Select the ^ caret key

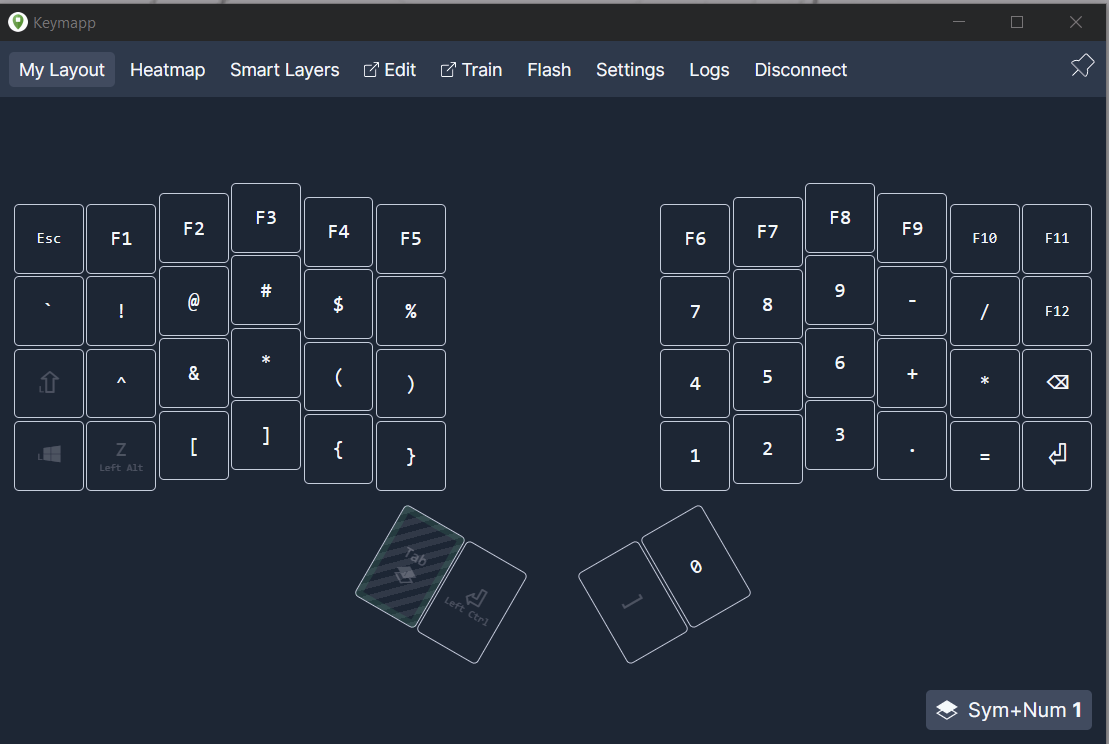tap(121, 383)
